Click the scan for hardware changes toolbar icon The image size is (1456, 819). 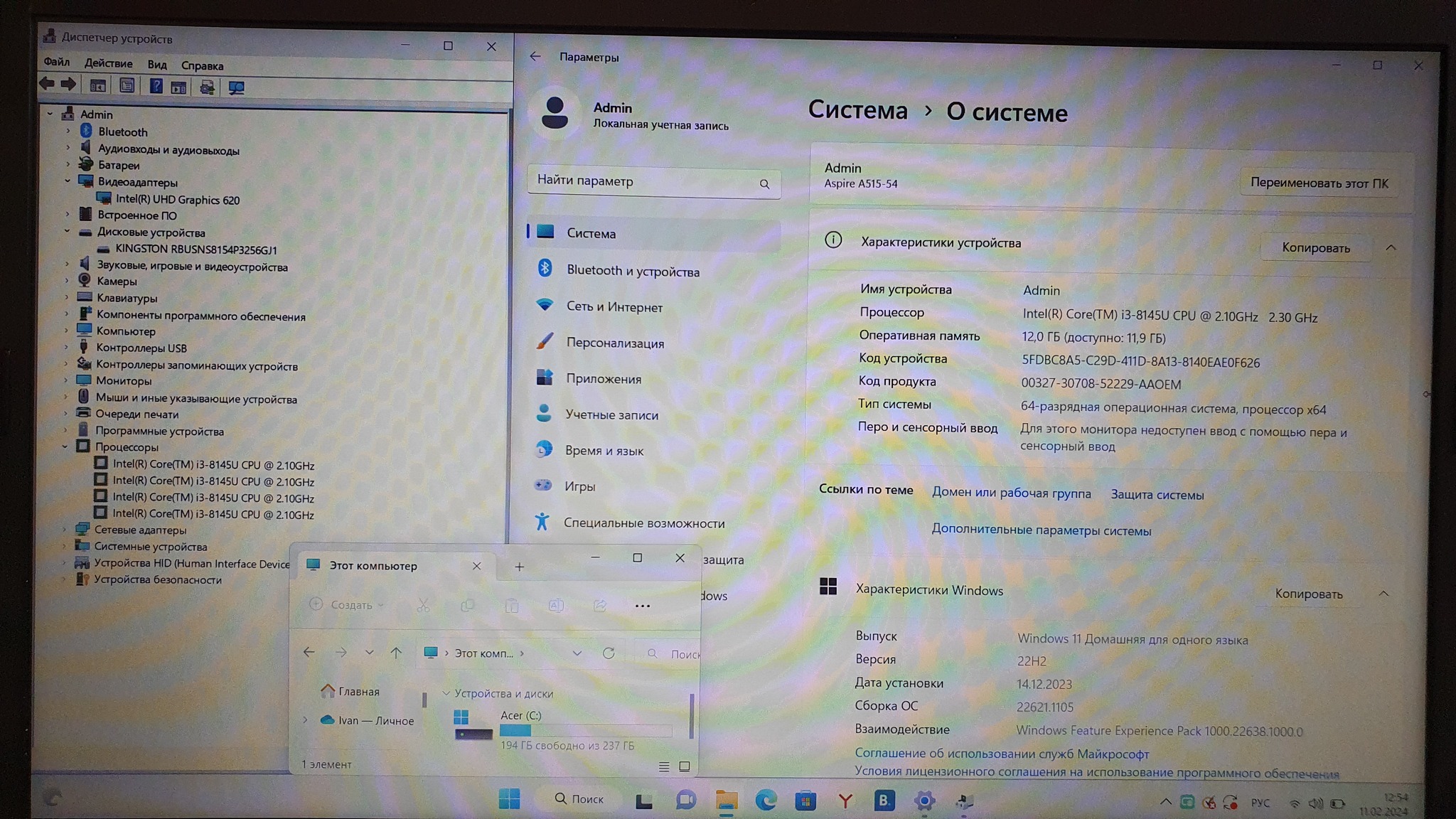(236, 87)
